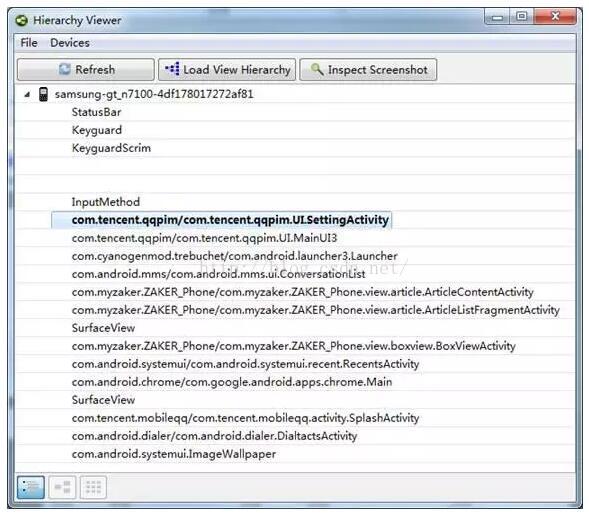Select the systemui.ImageWallpaper entry
Viewport: 589px width, 514px height.
point(174,454)
